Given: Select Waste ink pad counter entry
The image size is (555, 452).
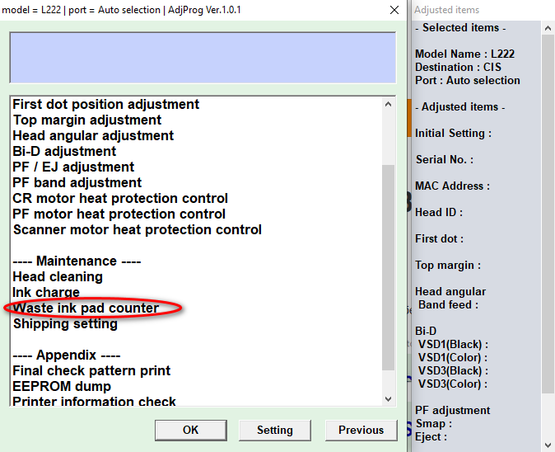Looking at the screenshot, I should point(86,308).
